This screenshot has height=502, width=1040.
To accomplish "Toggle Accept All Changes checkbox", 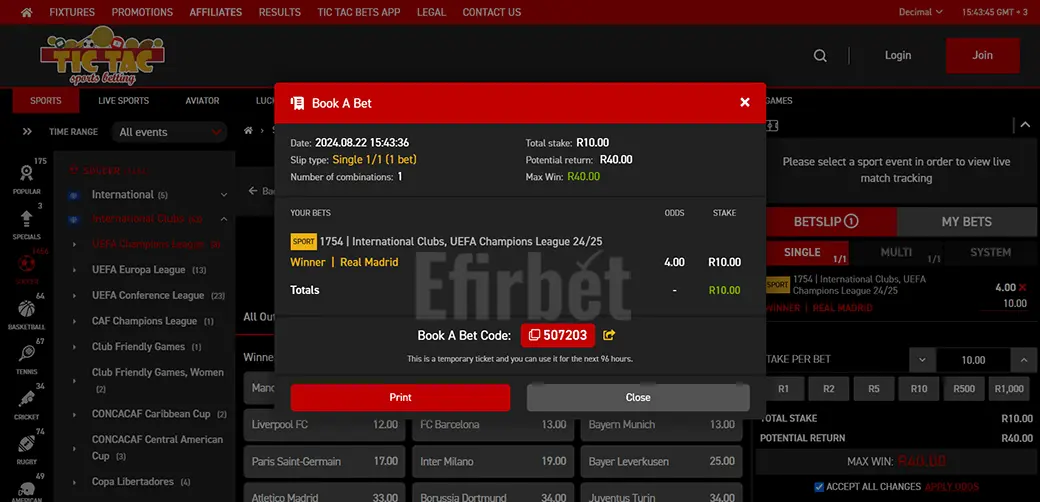I will 819,487.
